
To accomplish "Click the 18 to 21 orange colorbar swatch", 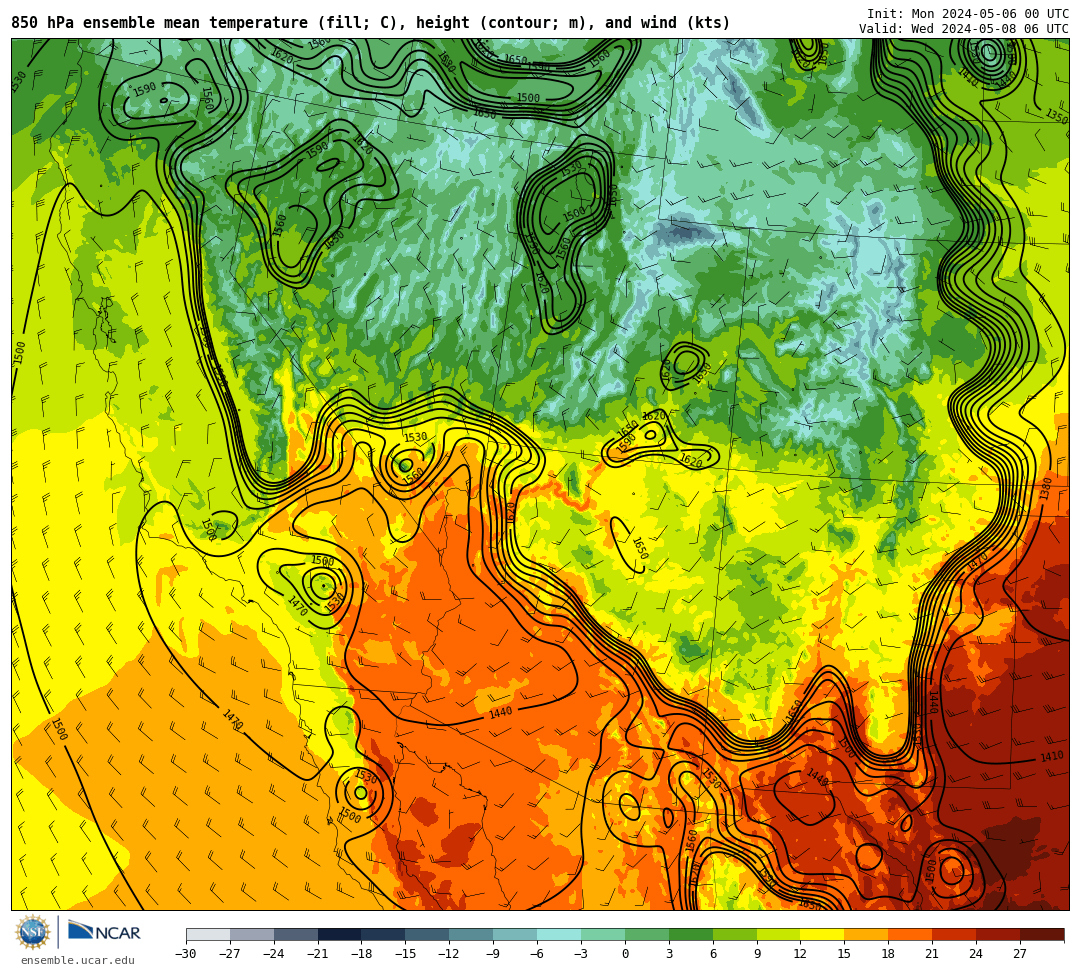I will [911, 934].
